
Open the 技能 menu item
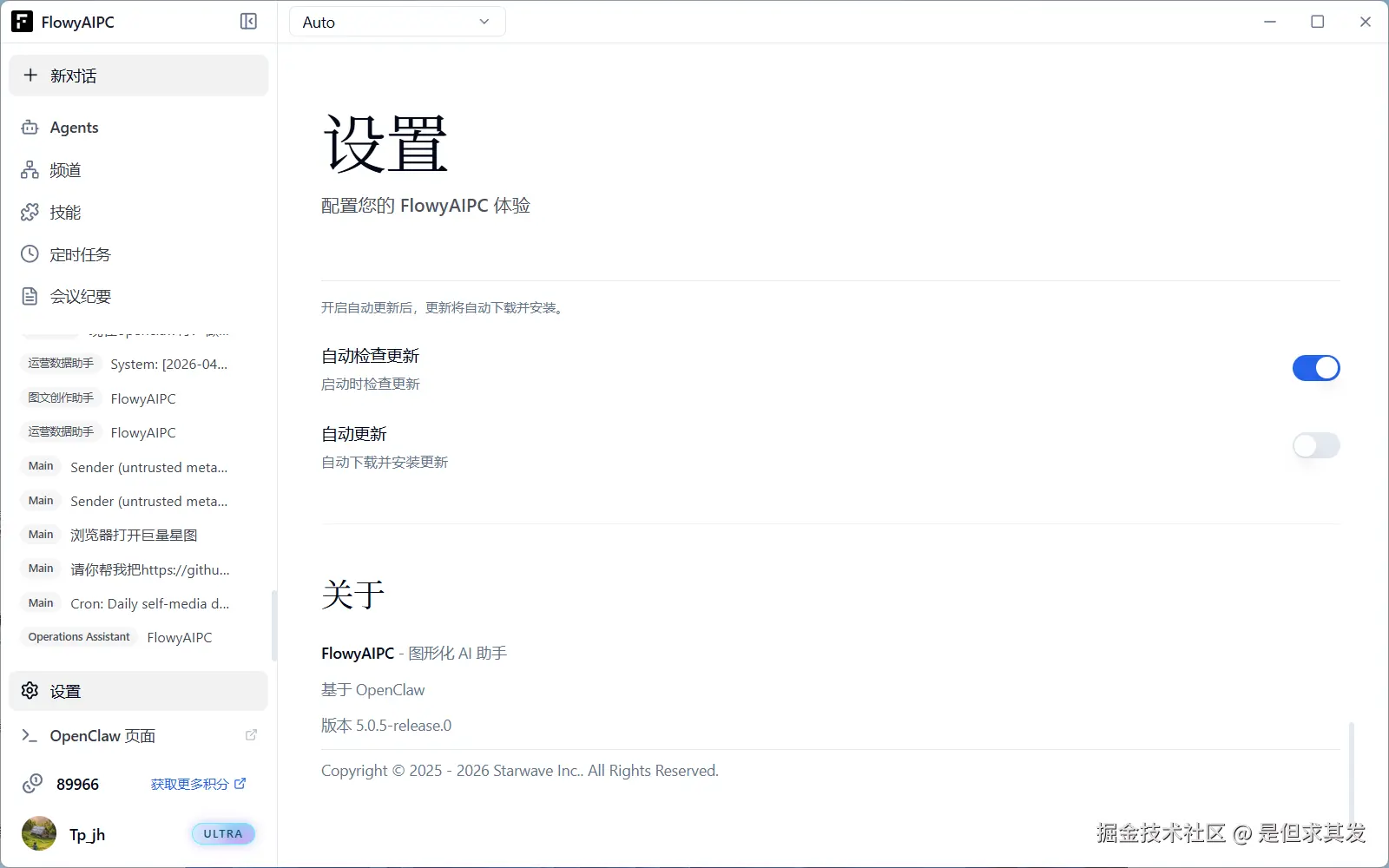[x=139, y=212]
